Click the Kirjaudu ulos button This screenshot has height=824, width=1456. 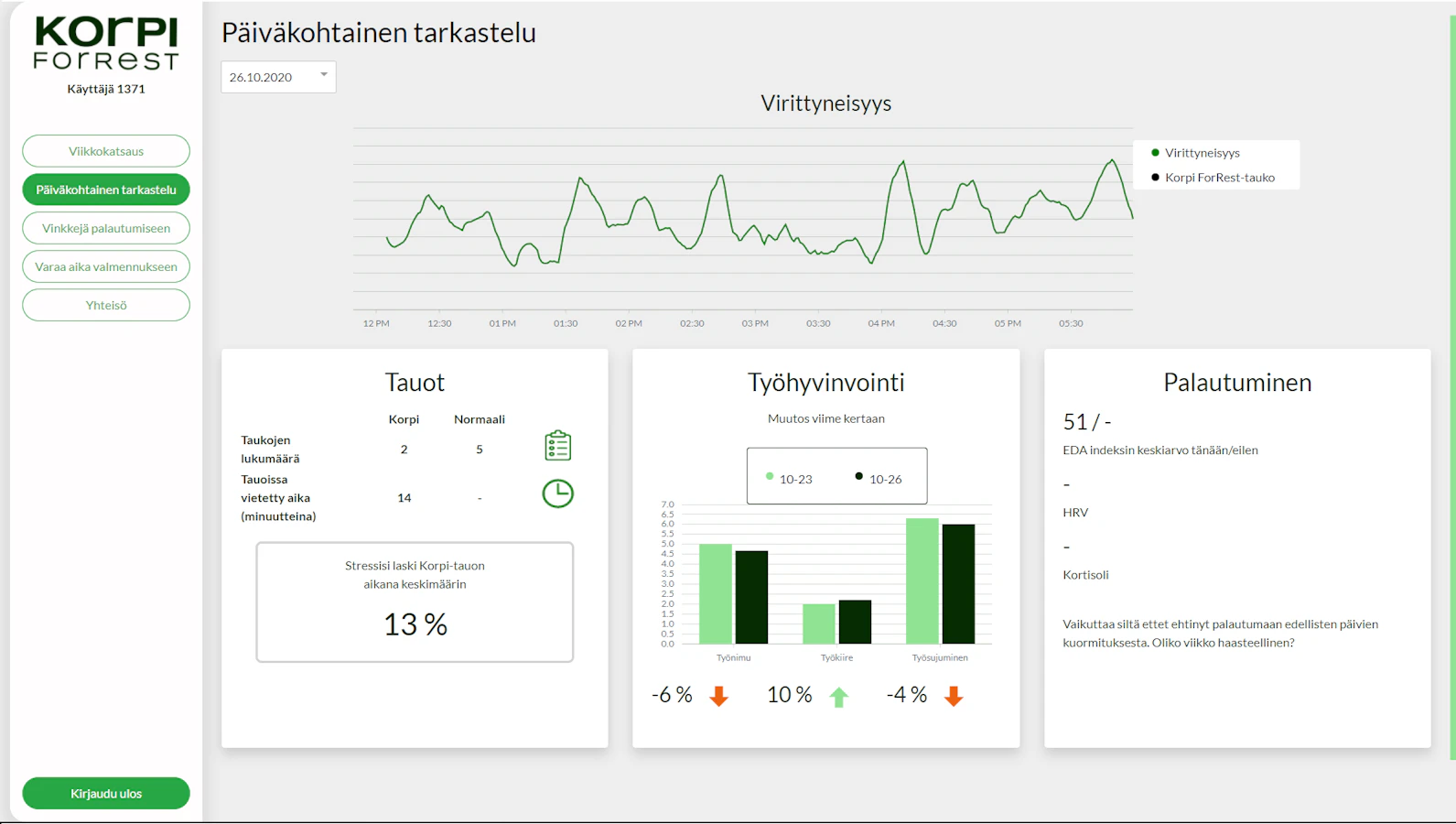click(106, 793)
